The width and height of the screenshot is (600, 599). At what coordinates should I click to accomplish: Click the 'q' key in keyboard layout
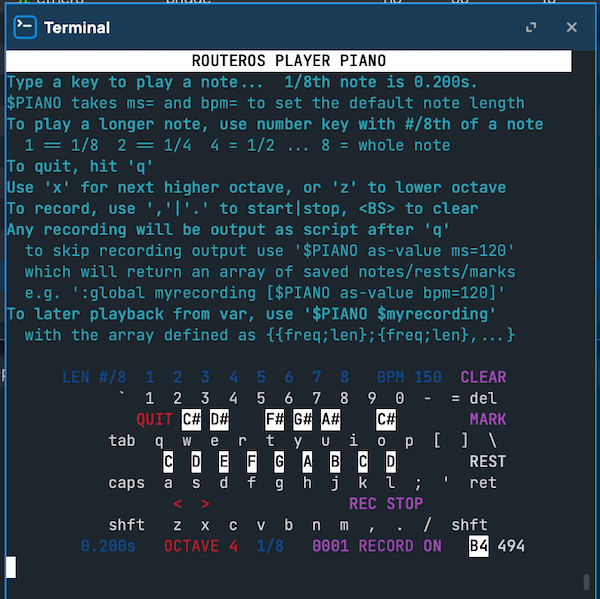(x=159, y=441)
